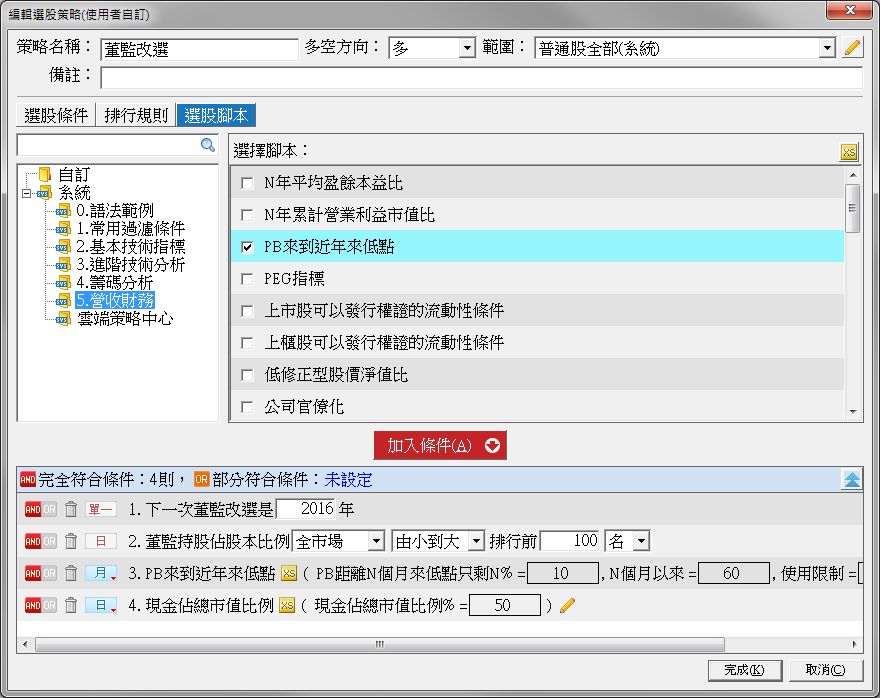Image resolution: width=880 pixels, height=698 pixels.
Task: Uncheck the PB來到近年來低點 script
Action: (247, 247)
